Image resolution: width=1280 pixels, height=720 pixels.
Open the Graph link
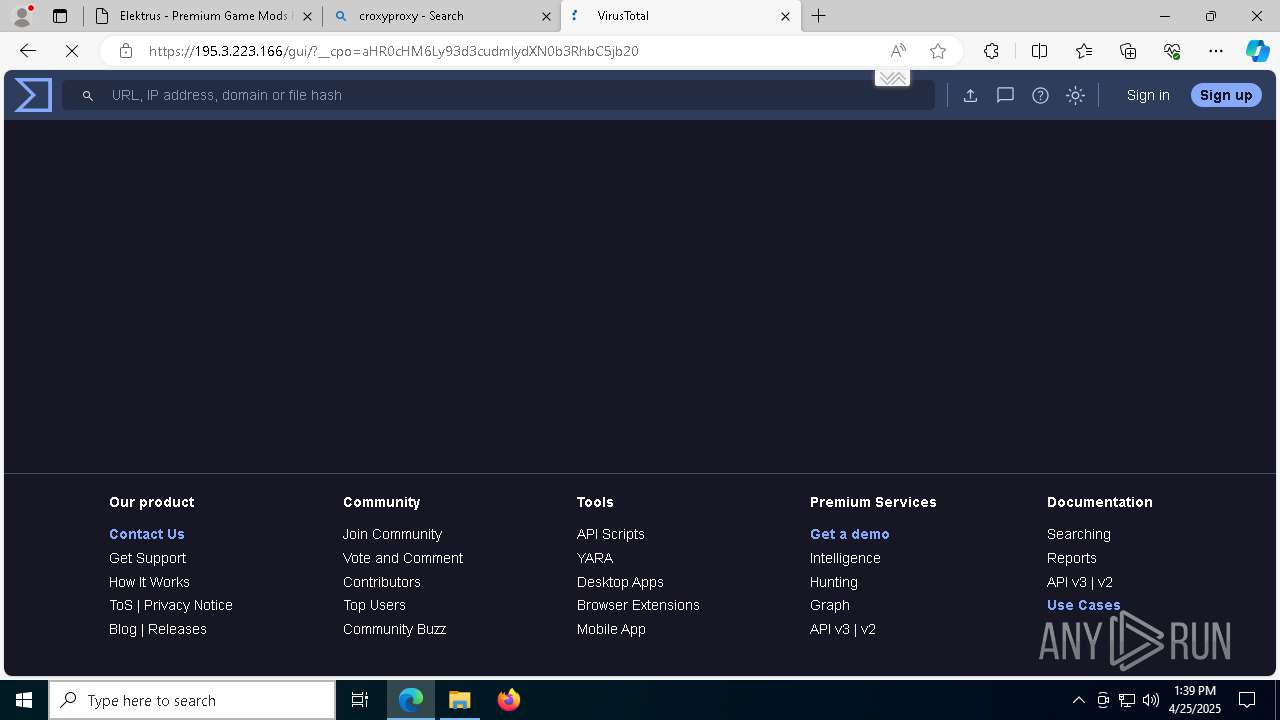click(830, 605)
